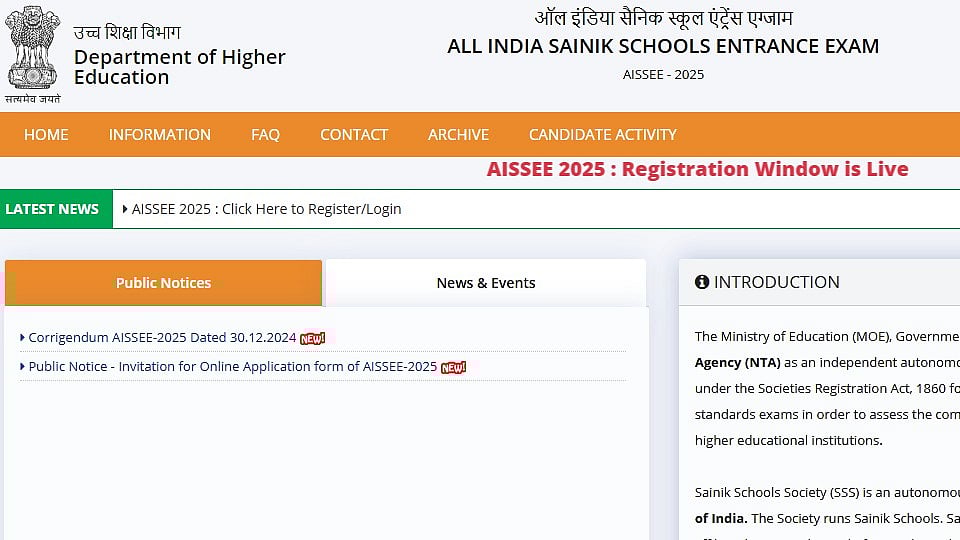The width and height of the screenshot is (960, 540).
Task: Click the info icon beside INTRODUCTION
Action: click(x=702, y=283)
